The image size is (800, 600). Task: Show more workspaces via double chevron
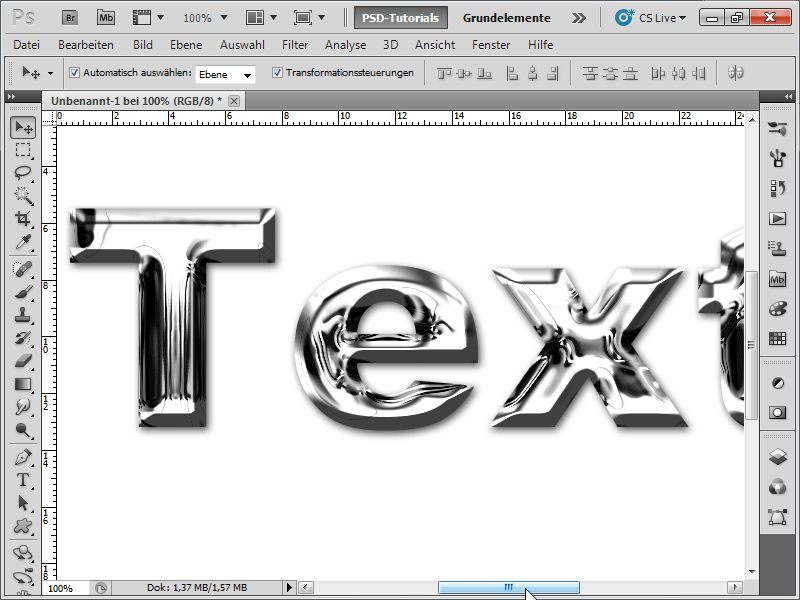[579, 18]
